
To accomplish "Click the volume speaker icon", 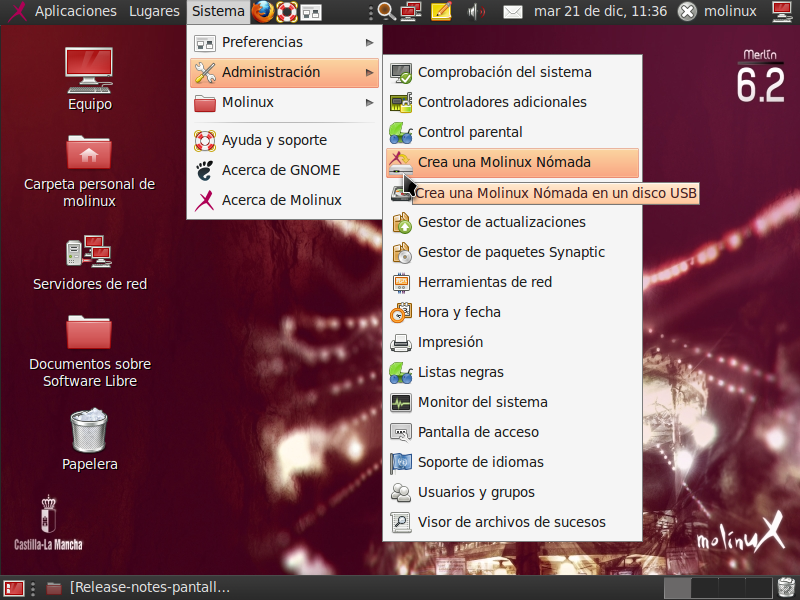I will pos(477,12).
